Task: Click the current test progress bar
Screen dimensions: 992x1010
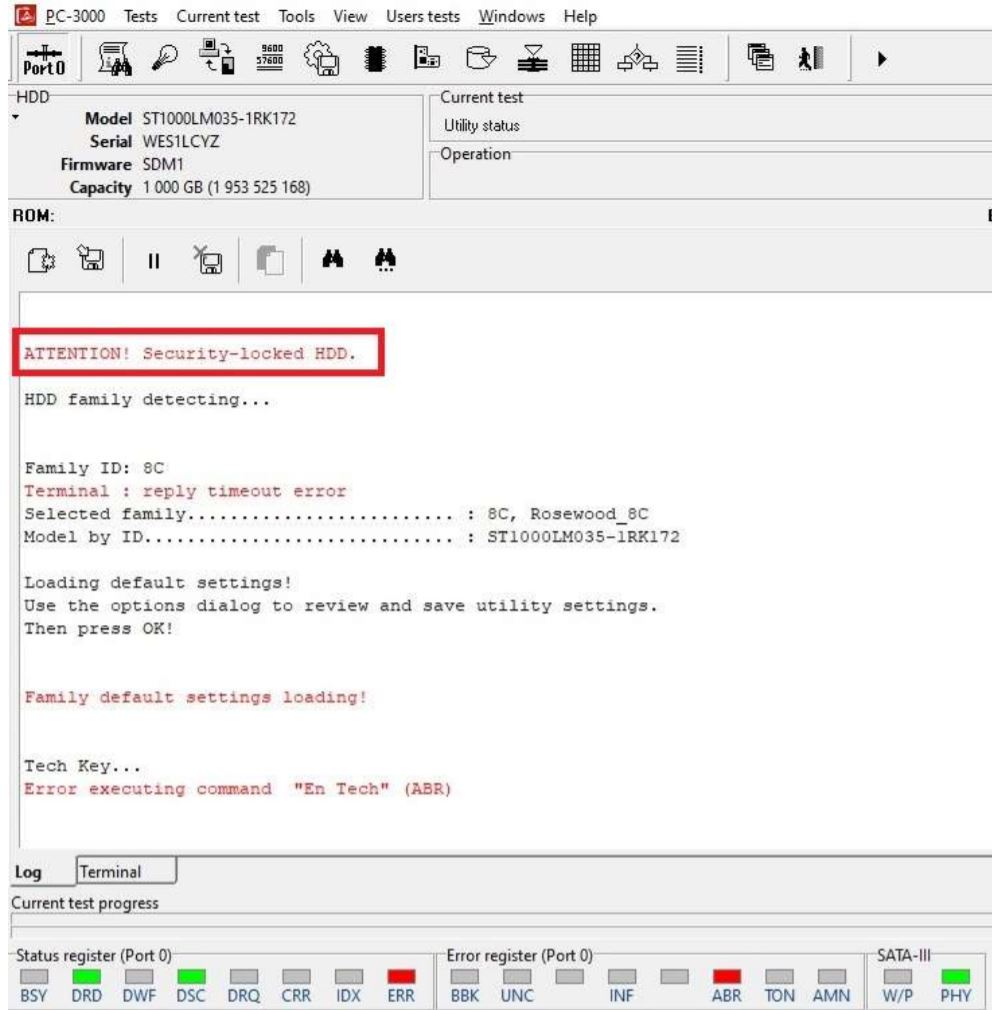Action: 501,925
